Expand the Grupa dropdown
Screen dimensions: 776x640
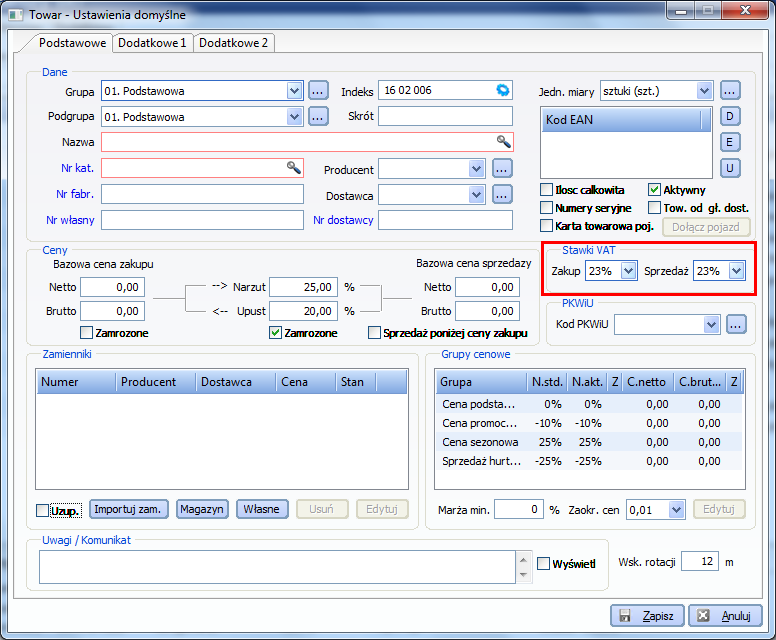[x=294, y=91]
